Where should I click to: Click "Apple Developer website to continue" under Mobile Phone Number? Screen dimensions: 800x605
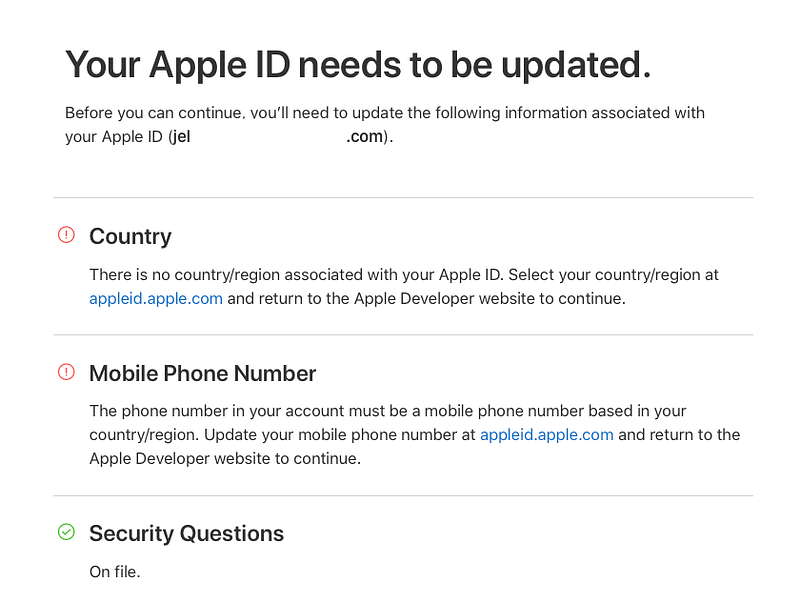[x=225, y=459]
